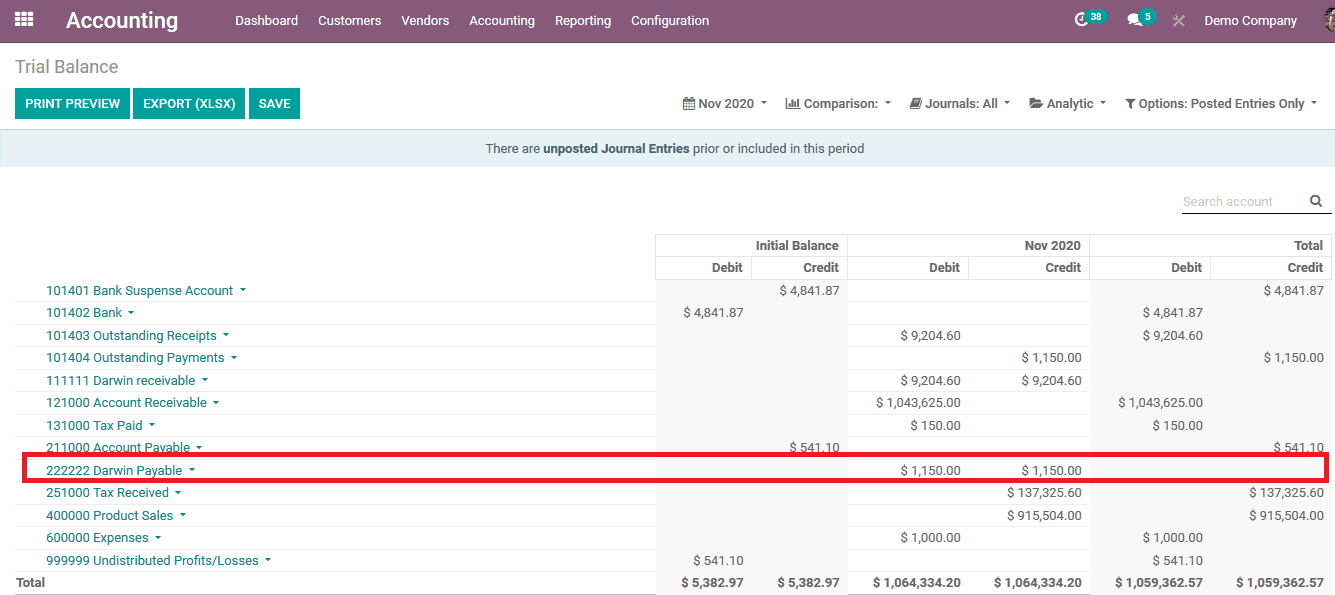The height and width of the screenshot is (595, 1335).
Task: Focus the Search account field
Action: [x=1243, y=201]
